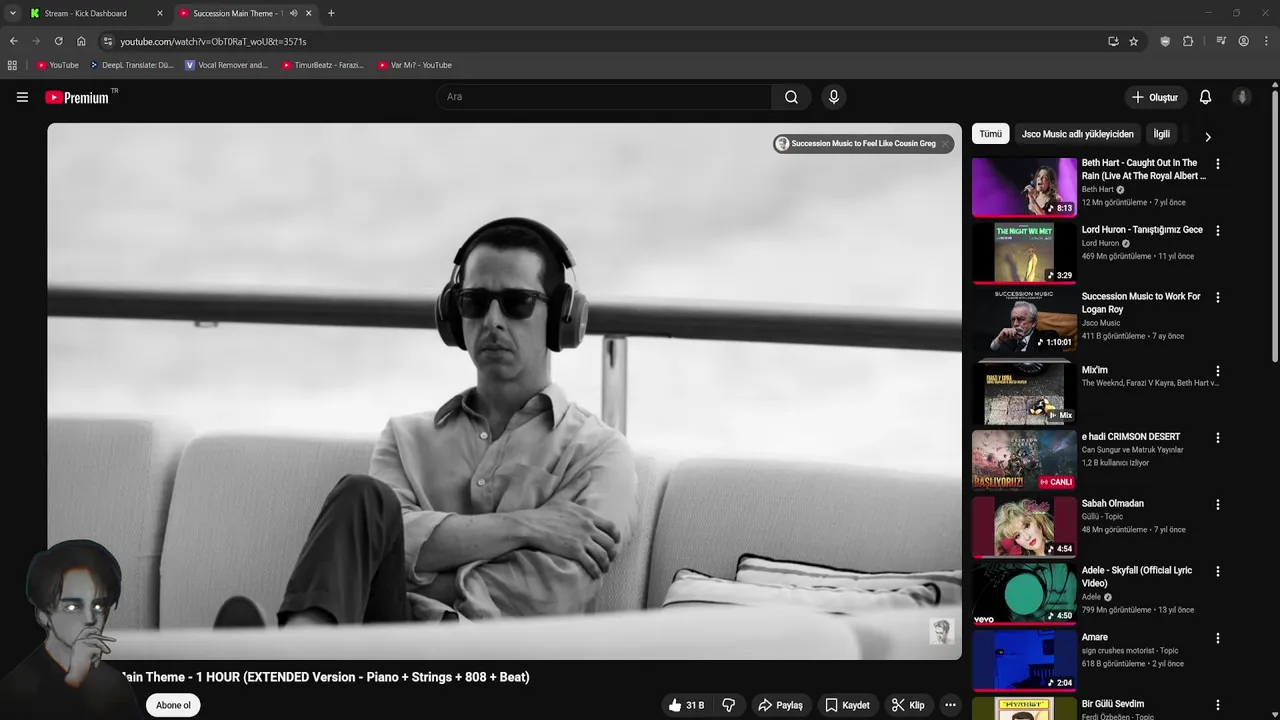The width and height of the screenshot is (1280, 720).
Task: Open options for Amare video
Action: pyautogui.click(x=1217, y=638)
